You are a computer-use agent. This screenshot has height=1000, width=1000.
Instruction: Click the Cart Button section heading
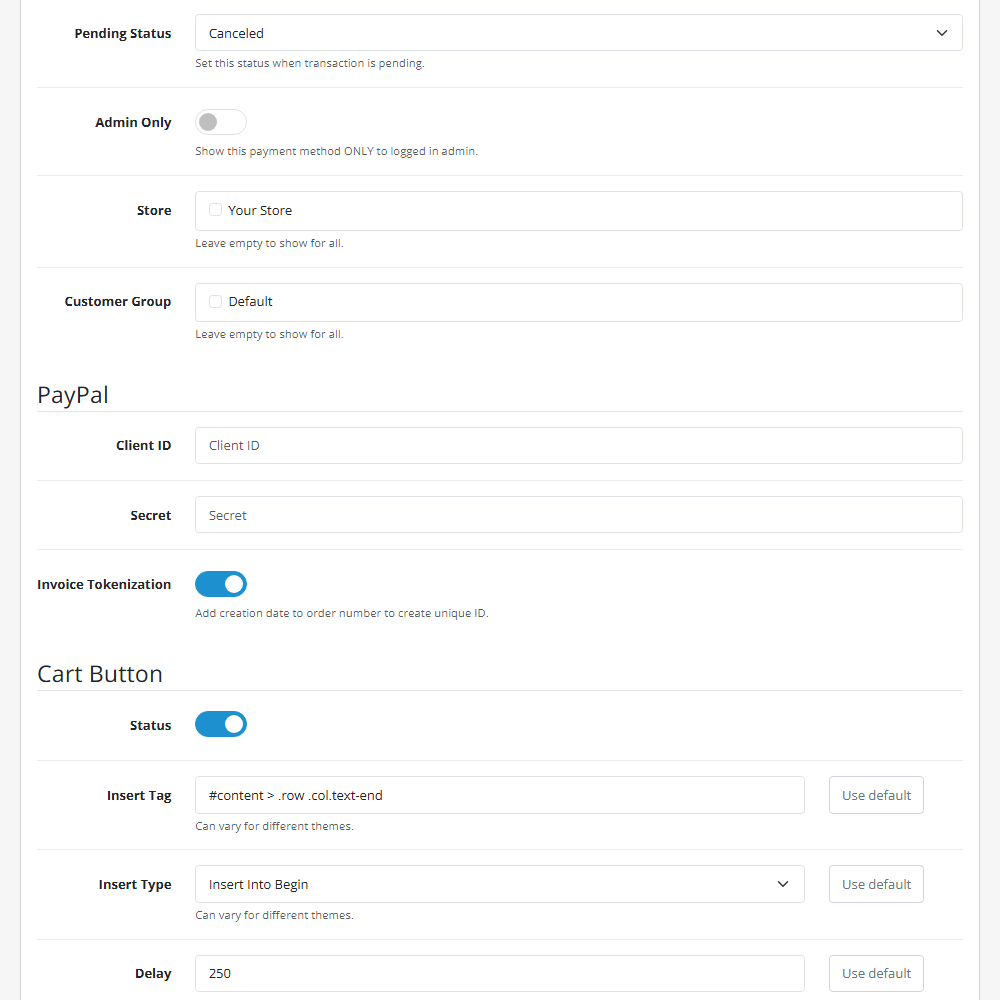[x=100, y=673]
